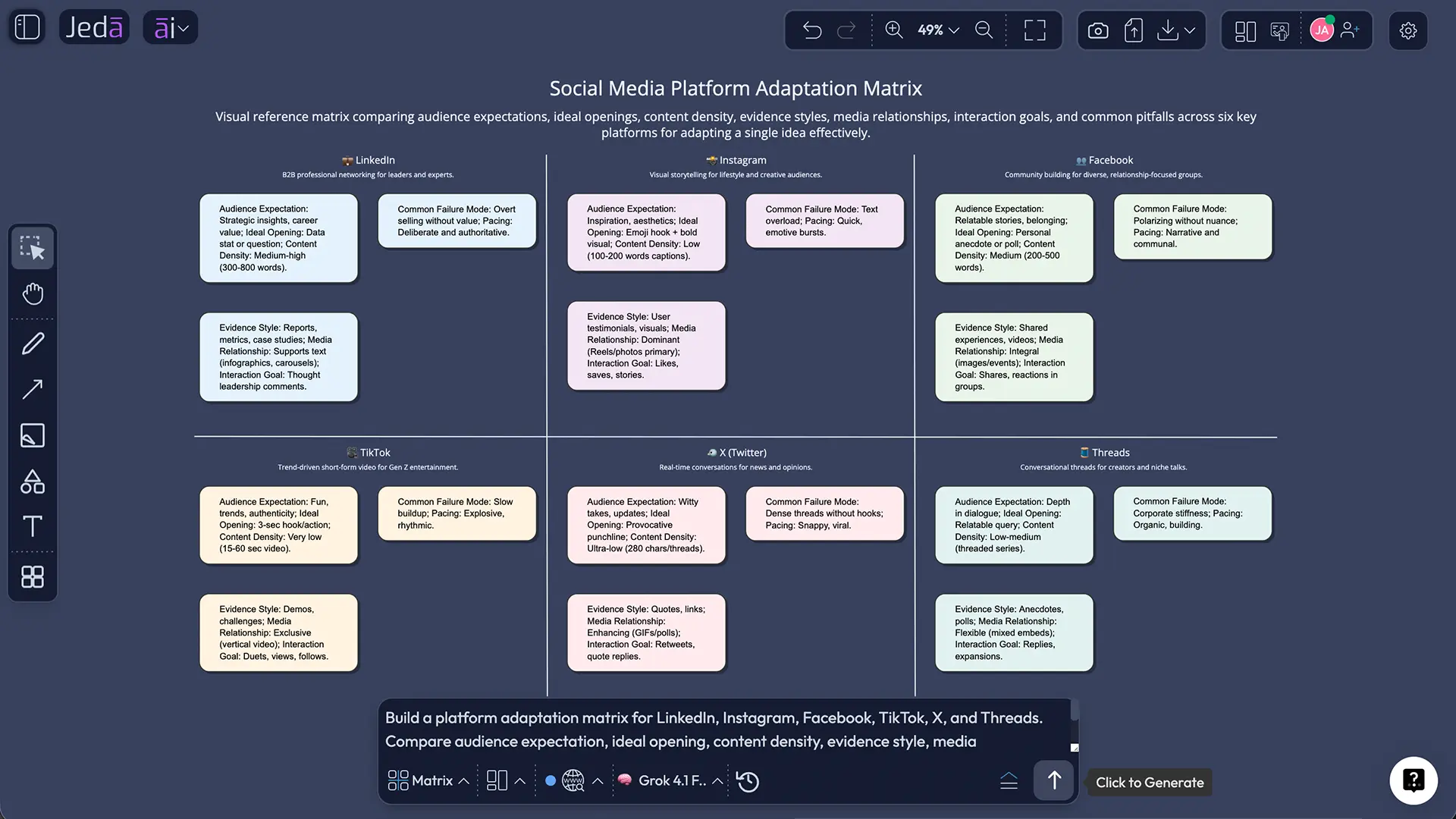This screenshot has height=819, width=1456.
Task: Select TikTok Common Failure Mode card
Action: point(457,513)
